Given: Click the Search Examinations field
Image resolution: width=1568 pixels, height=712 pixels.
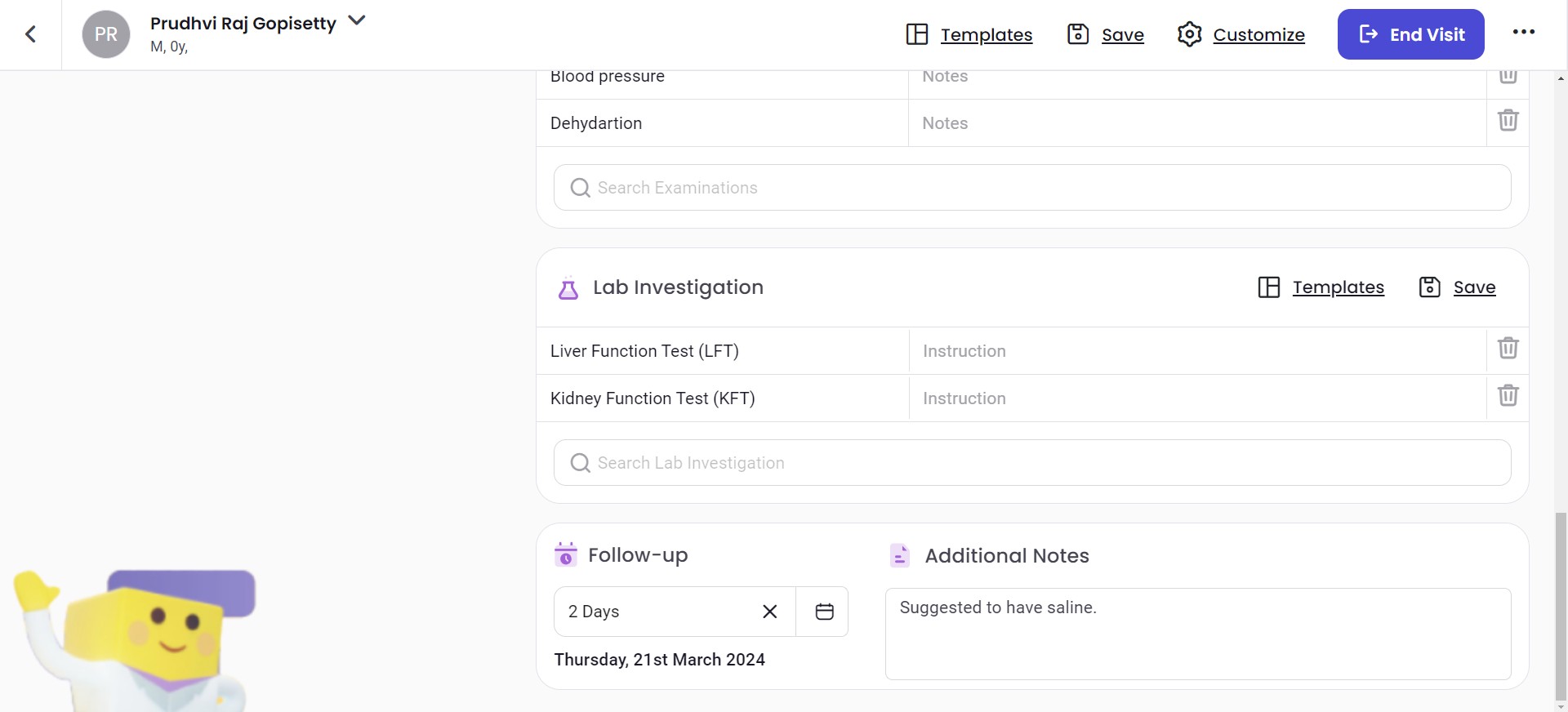Looking at the screenshot, I should pos(1032,188).
